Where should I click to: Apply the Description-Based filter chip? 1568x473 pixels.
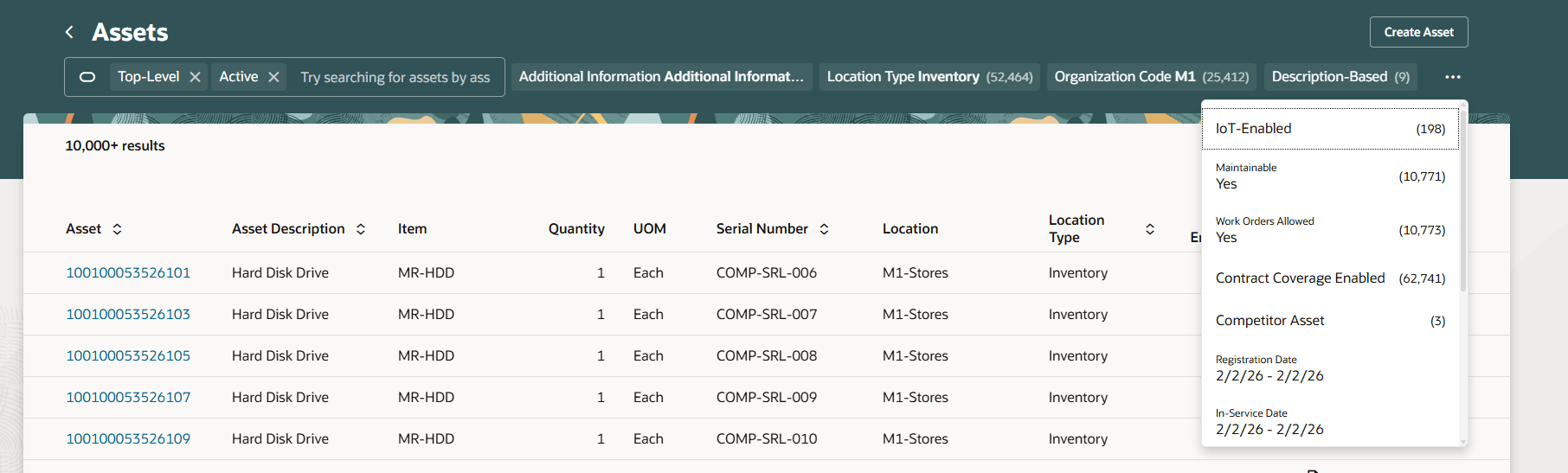pyautogui.click(x=1340, y=77)
